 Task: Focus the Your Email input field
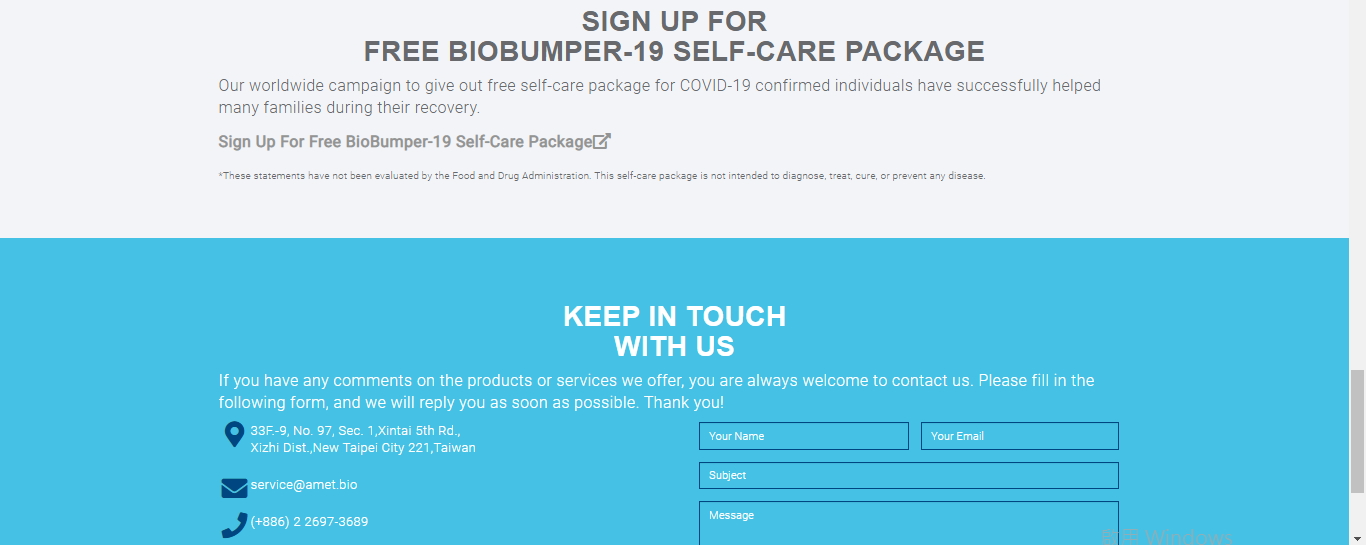click(x=1019, y=436)
